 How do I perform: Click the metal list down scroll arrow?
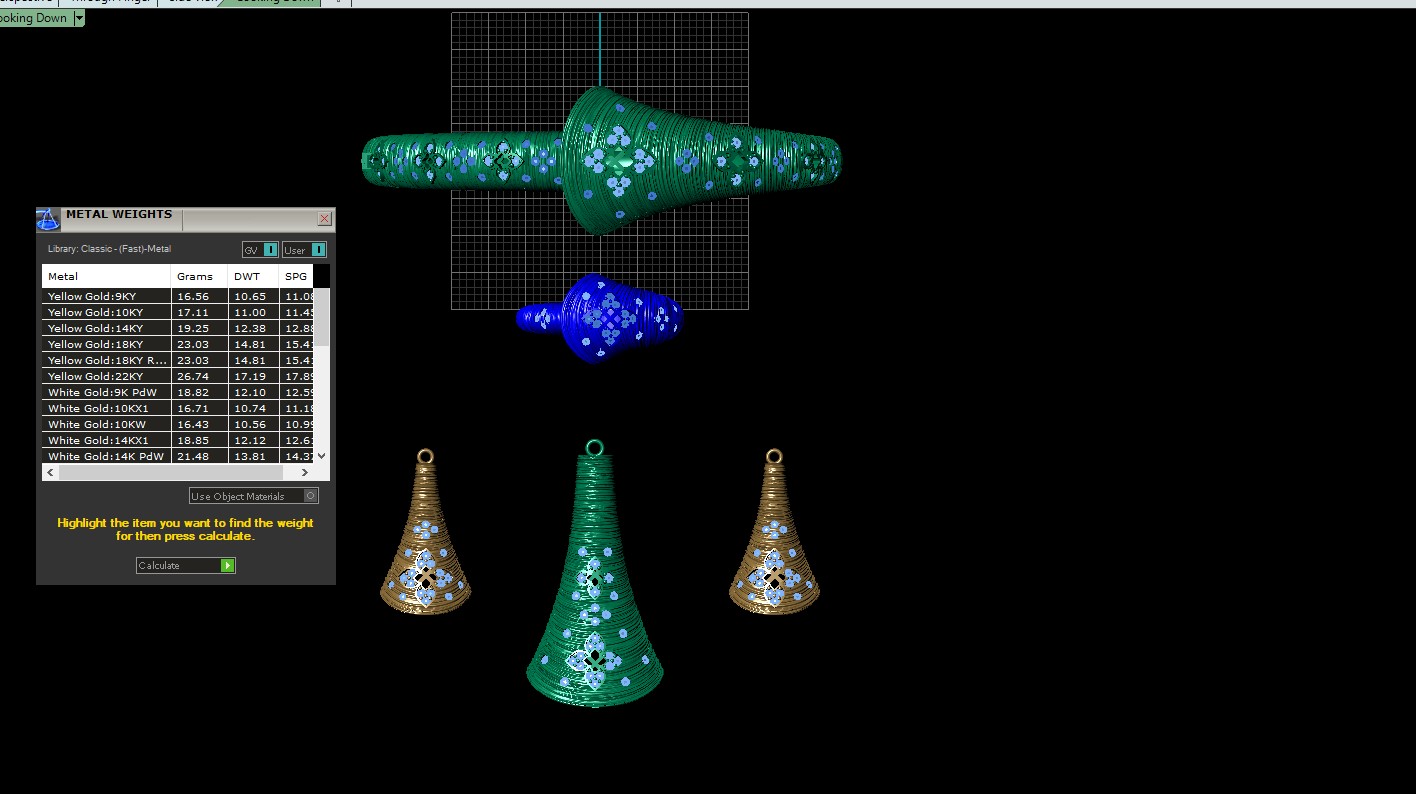(x=321, y=456)
